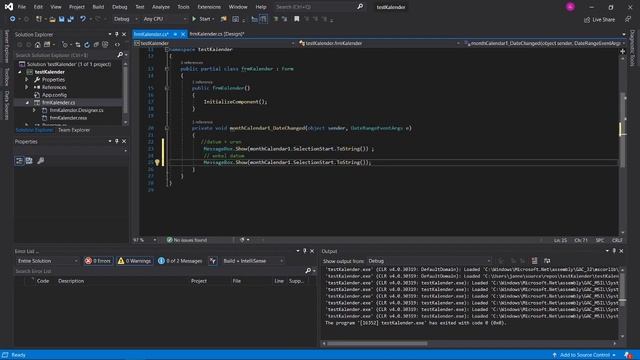Open the Debug menu
Viewport: 640px width, 360px height.
pyautogui.click(x=120, y=7)
